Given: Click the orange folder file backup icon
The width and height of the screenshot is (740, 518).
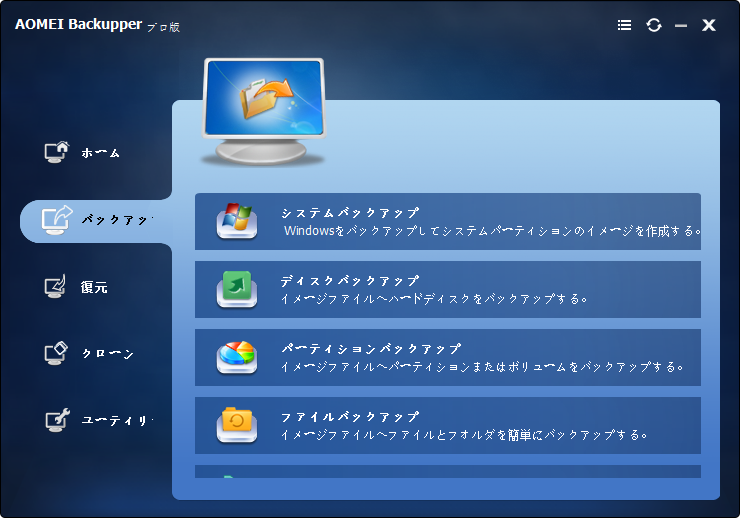Looking at the screenshot, I should tap(237, 425).
